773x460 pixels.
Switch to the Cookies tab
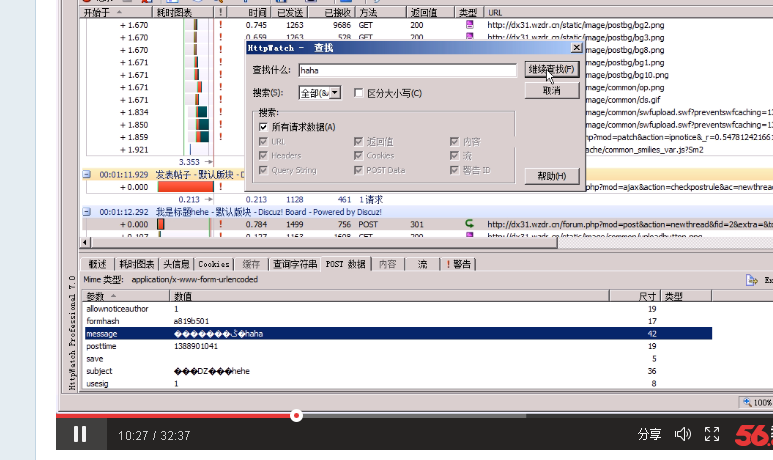tap(213, 264)
